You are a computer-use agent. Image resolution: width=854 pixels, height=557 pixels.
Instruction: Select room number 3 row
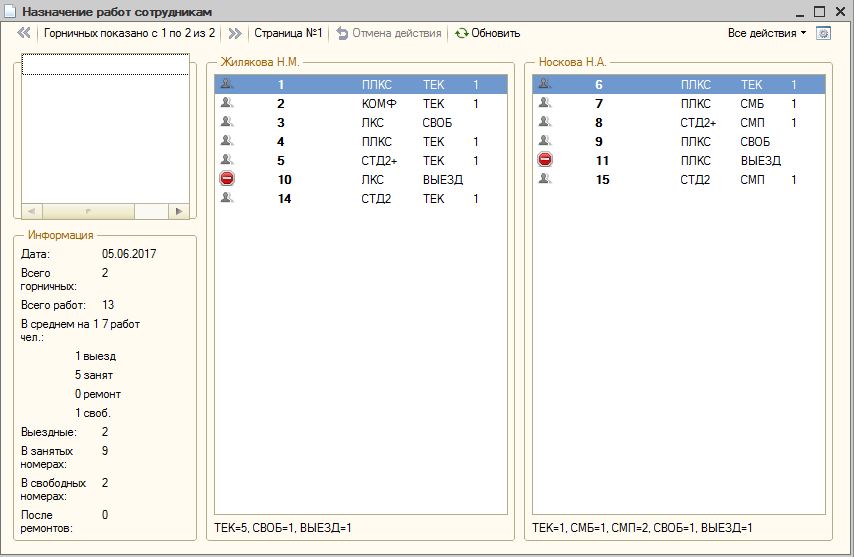[x=361, y=123]
